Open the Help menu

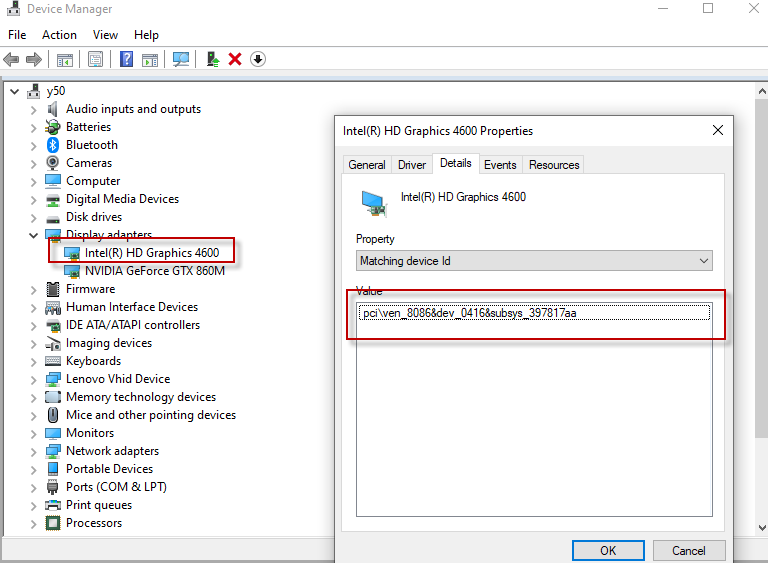click(x=146, y=35)
